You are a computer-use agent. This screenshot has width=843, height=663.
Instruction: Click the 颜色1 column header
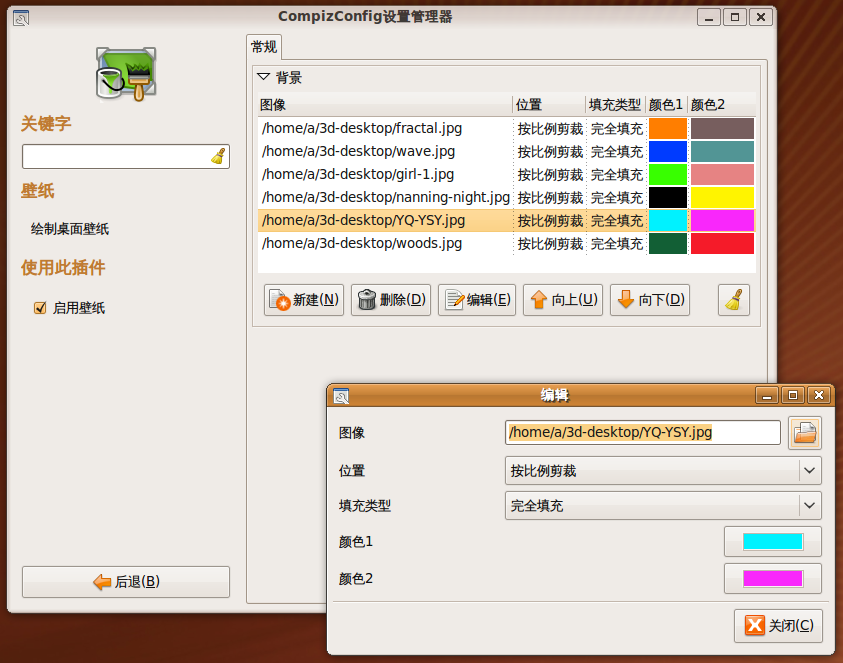[x=667, y=105]
